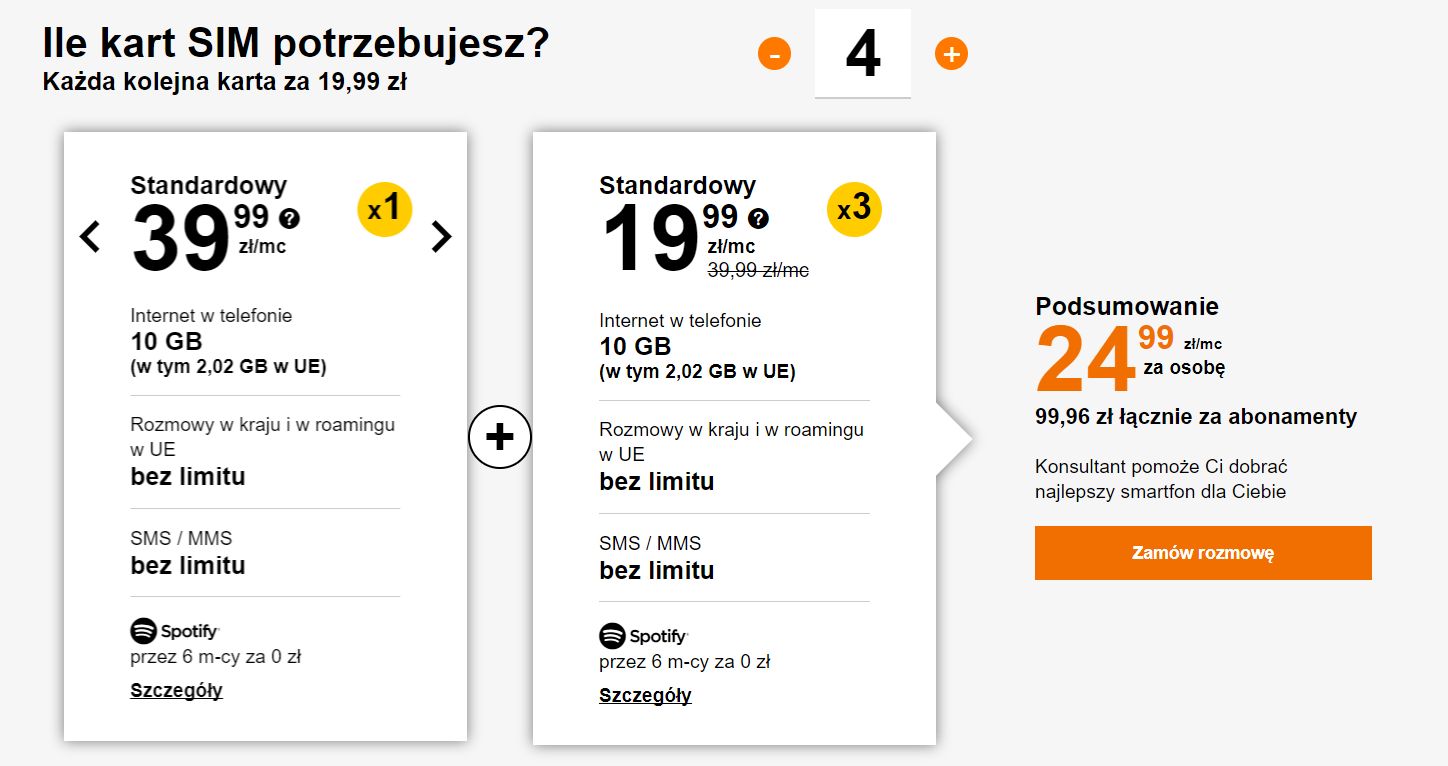1448x766 pixels.
Task: Click the yellow x1 badge
Action: coord(384,209)
